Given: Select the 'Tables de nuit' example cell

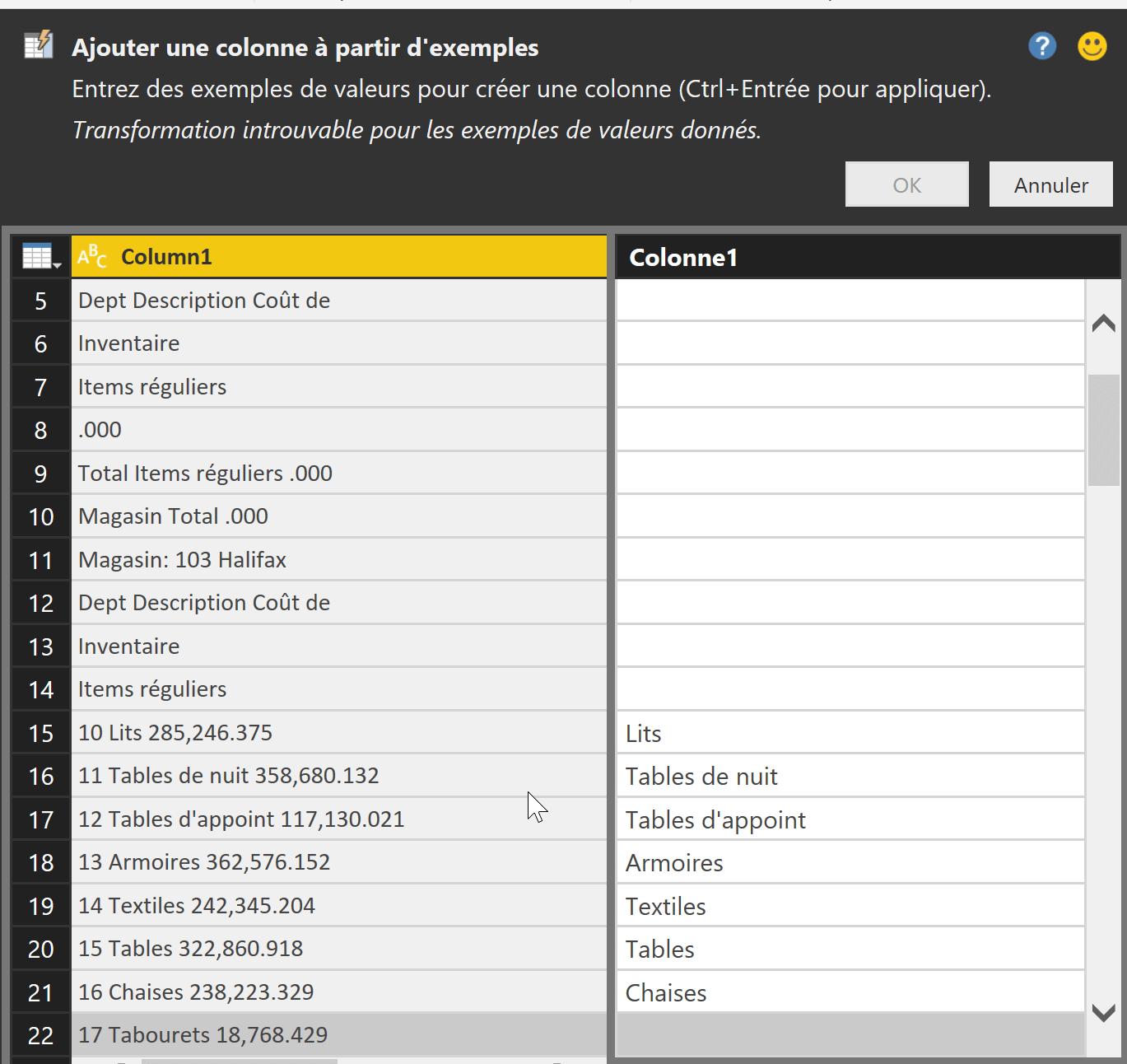Looking at the screenshot, I should click(850, 776).
